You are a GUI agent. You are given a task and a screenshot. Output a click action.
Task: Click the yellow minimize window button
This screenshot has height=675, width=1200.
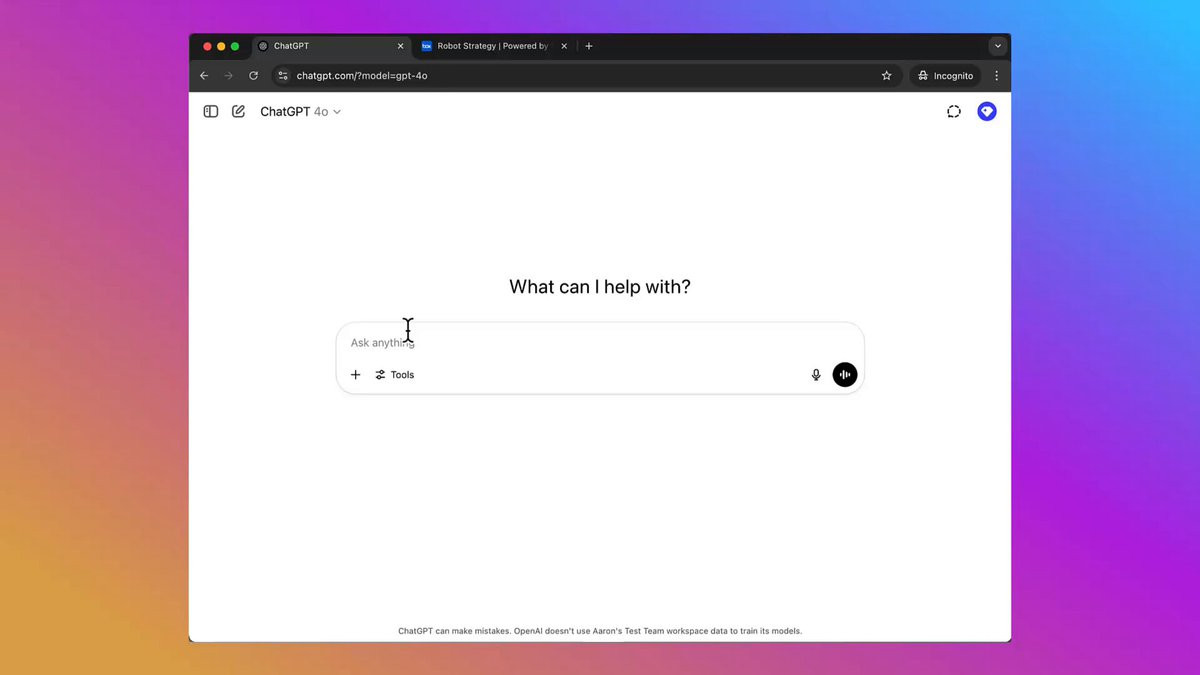tap(221, 46)
